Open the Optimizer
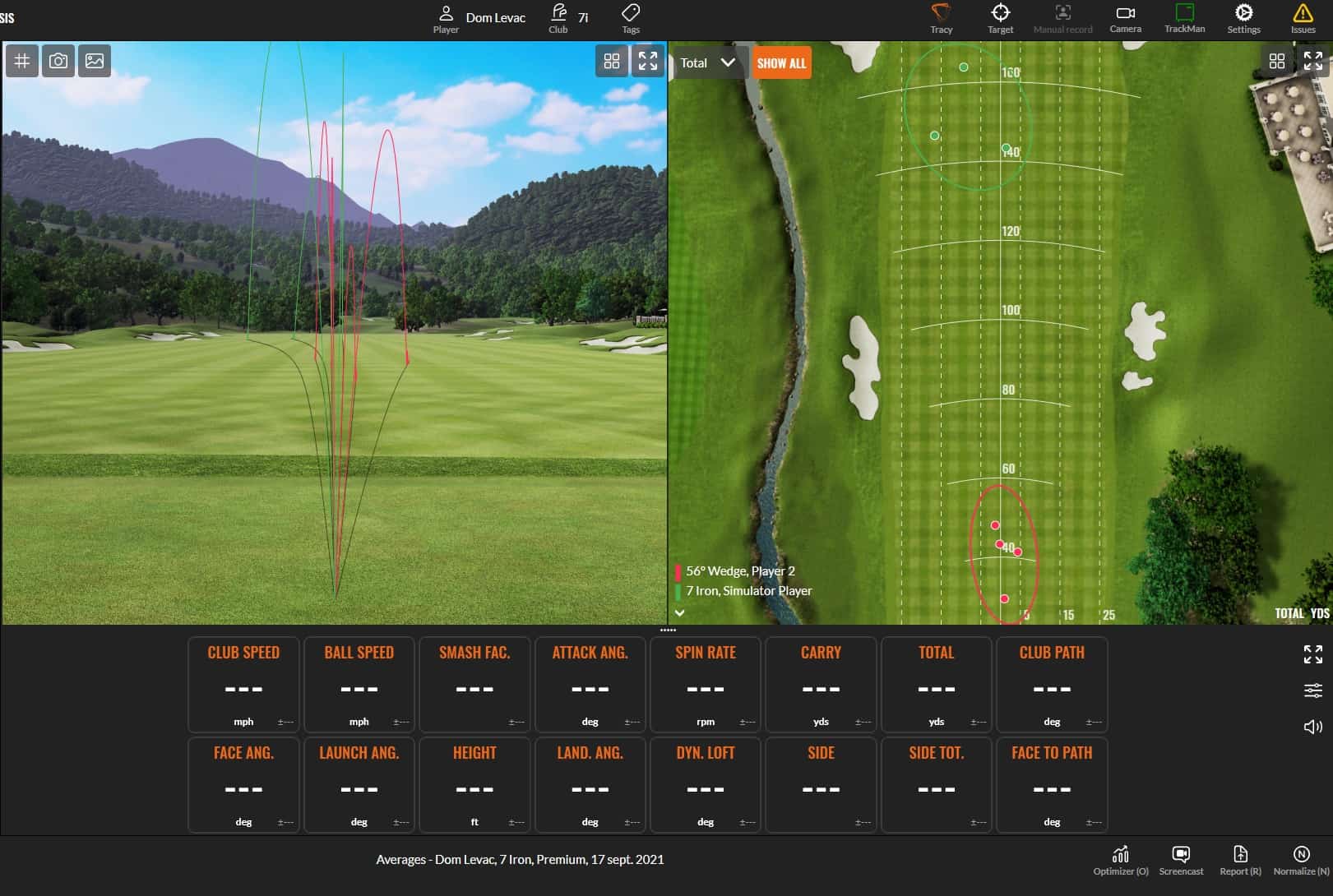1333x896 pixels. 1120,859
